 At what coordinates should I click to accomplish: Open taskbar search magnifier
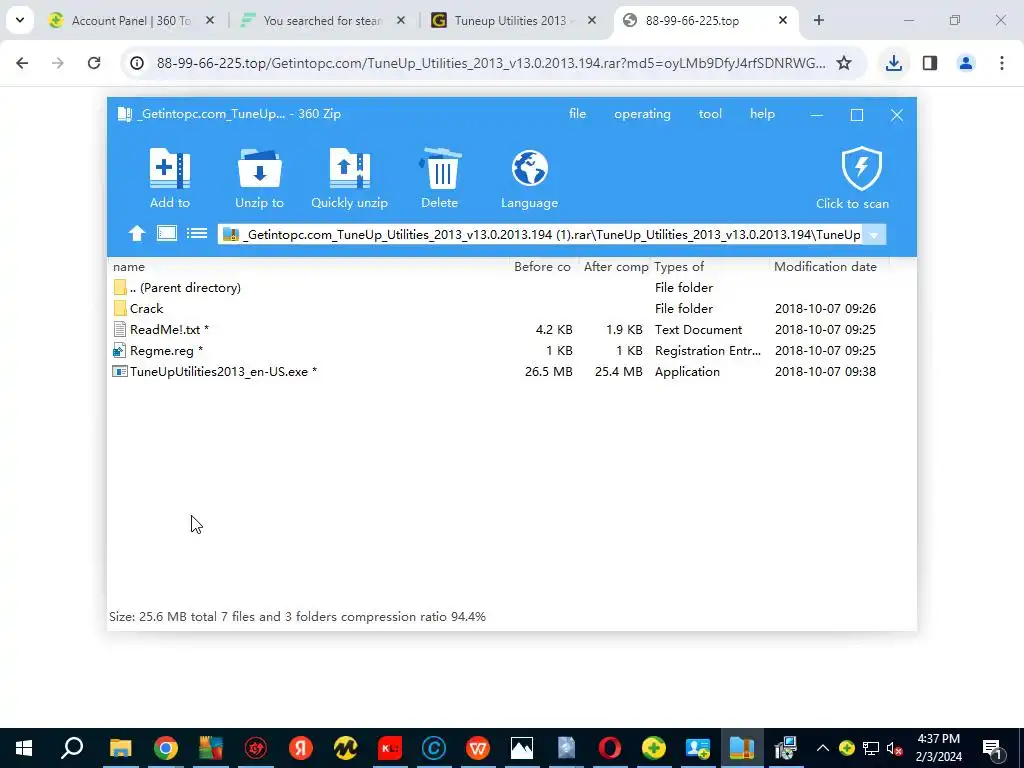[72, 748]
